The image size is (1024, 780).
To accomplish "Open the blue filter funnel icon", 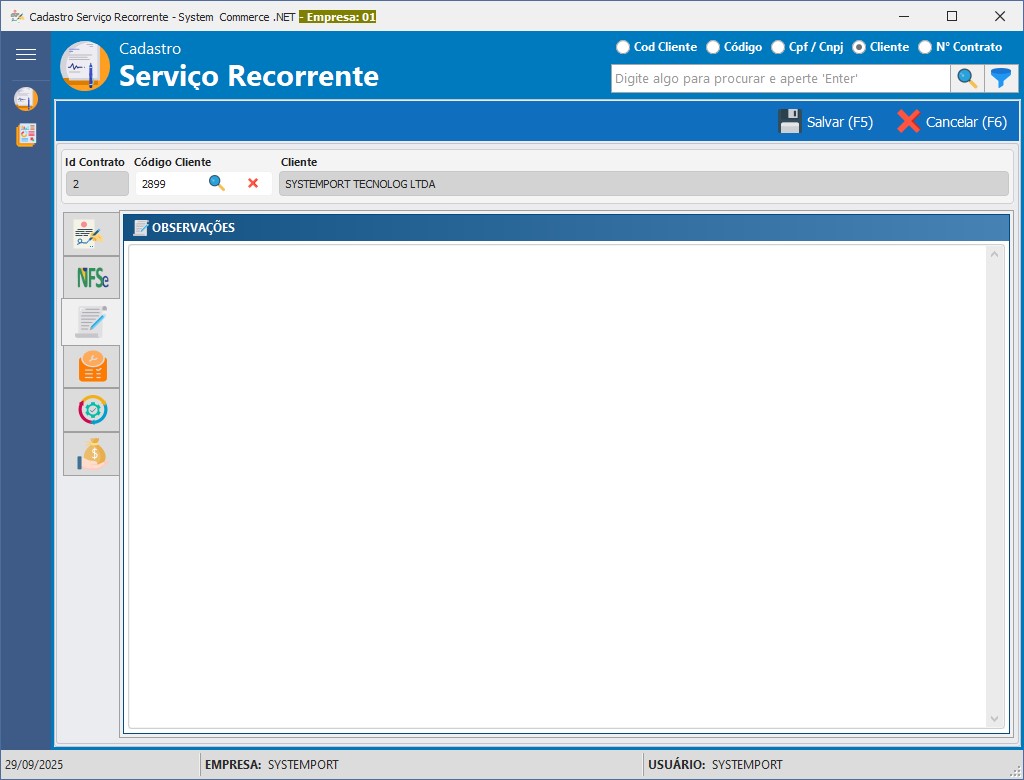I will point(1001,78).
